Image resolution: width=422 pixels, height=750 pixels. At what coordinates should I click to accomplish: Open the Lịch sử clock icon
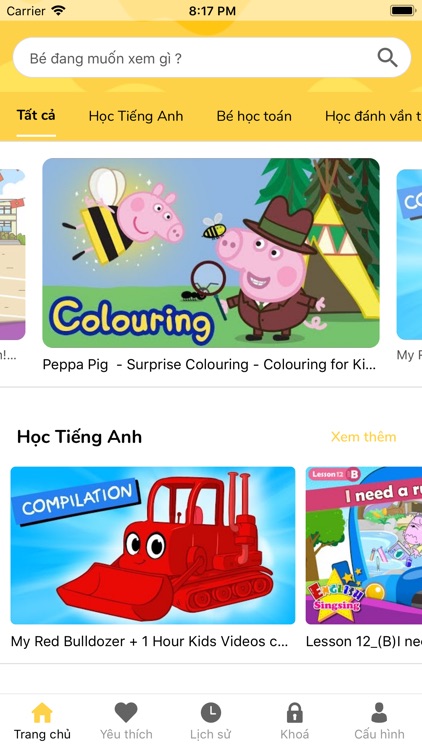[x=211, y=713]
